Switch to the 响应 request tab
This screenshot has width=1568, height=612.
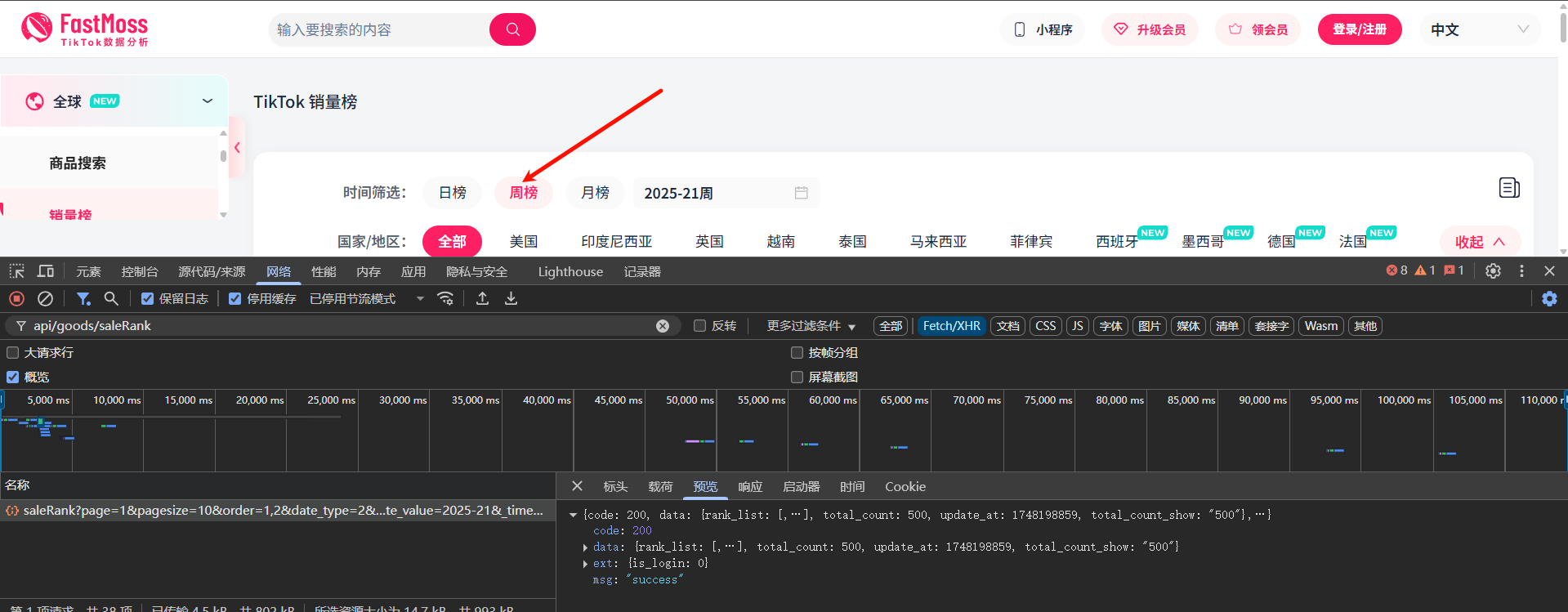tap(750, 487)
